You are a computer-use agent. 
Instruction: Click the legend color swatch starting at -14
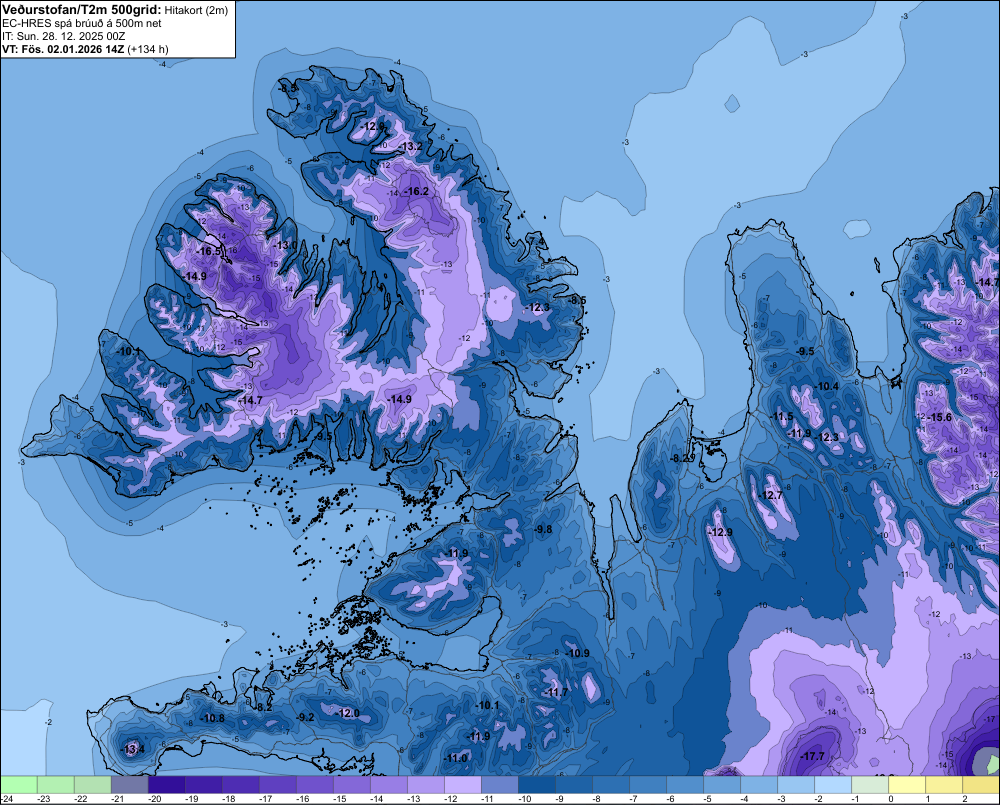[x=389, y=785]
